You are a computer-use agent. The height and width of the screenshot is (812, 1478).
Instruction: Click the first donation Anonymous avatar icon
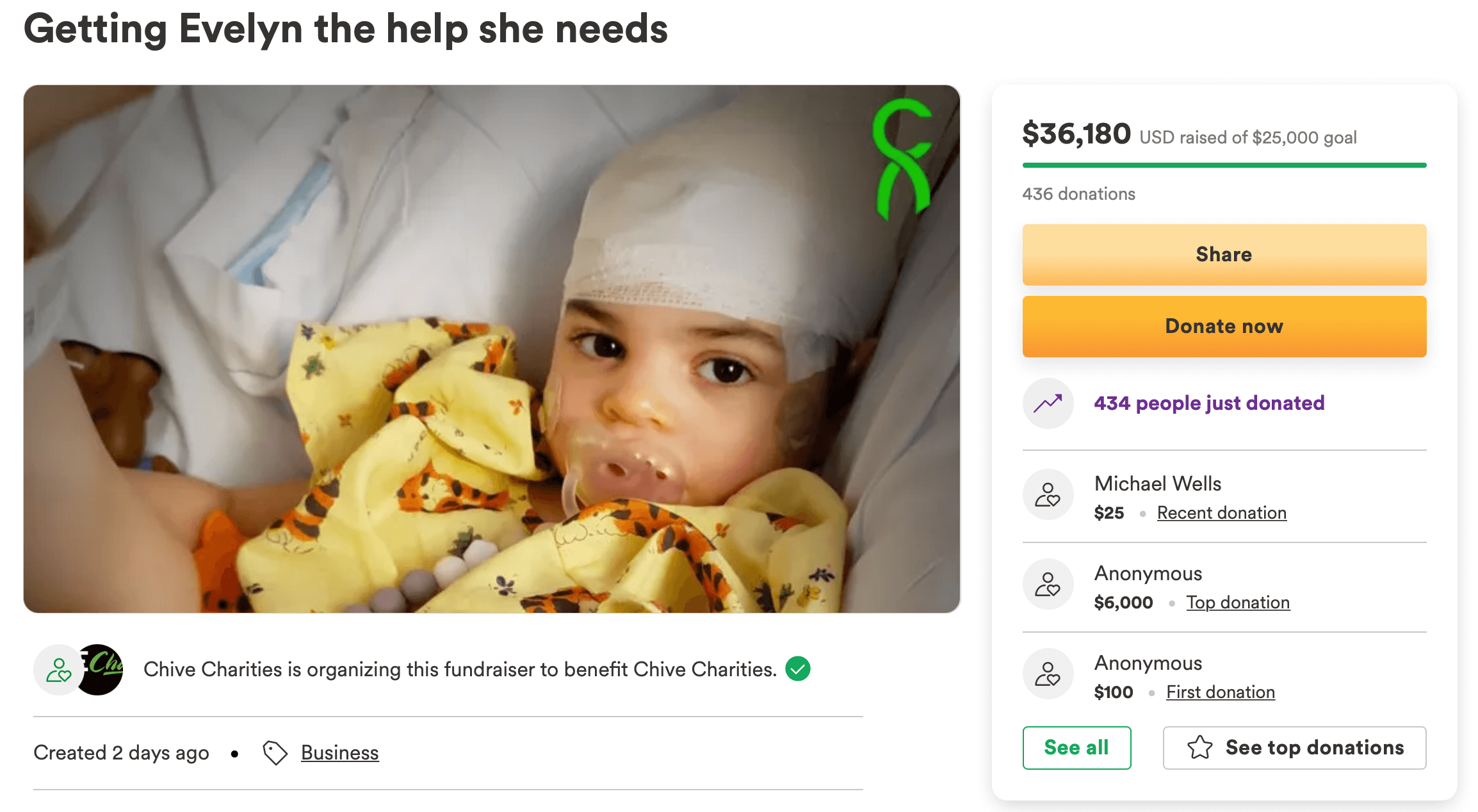[1048, 674]
